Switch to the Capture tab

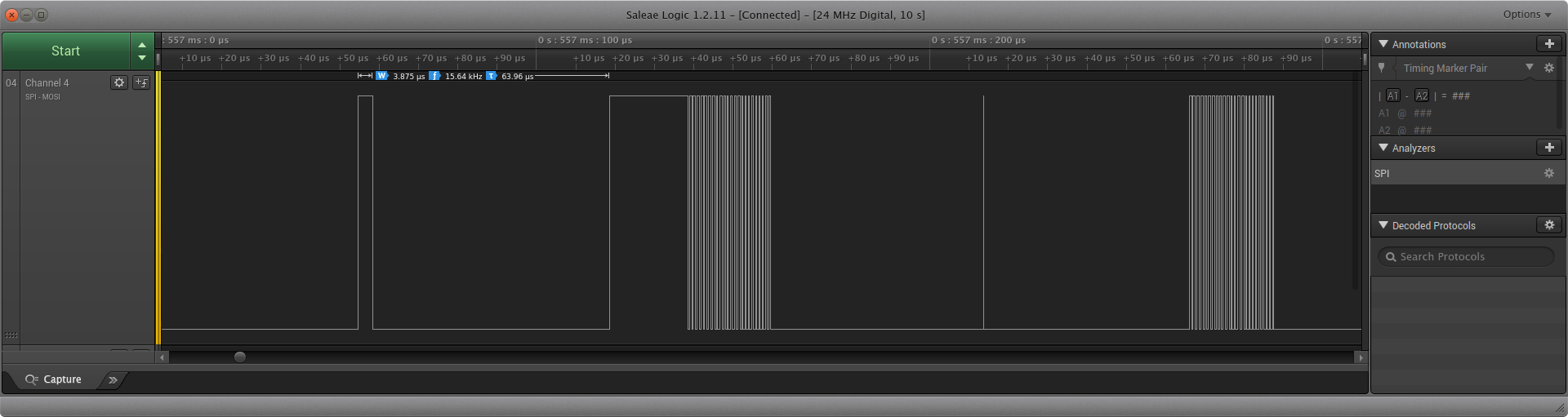tap(53, 379)
